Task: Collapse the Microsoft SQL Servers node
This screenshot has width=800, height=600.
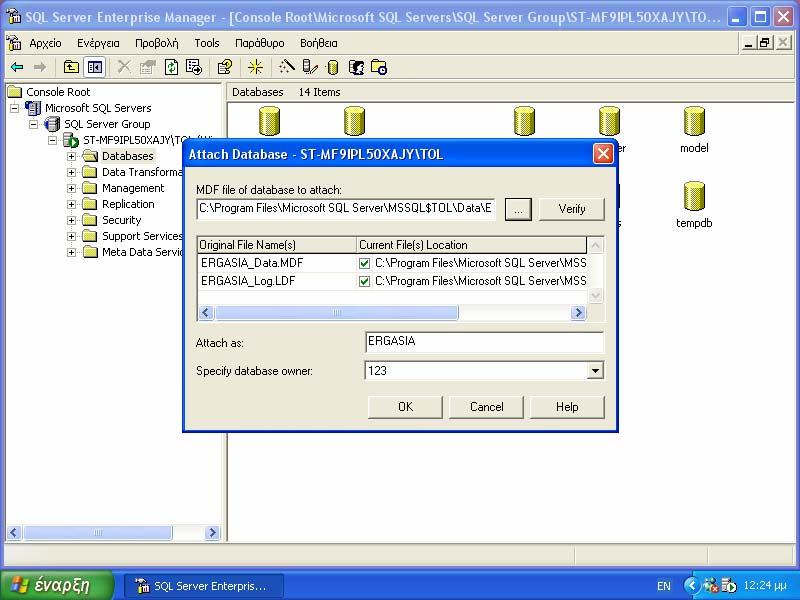Action: (x=15, y=108)
